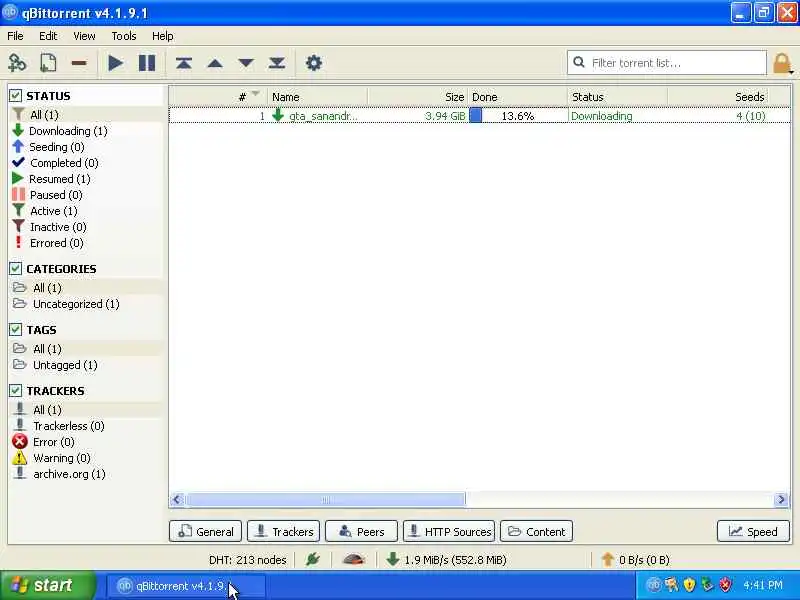Screen dimensions: 800x600
Task: Move torrent to bottom of queue
Action: [277, 63]
